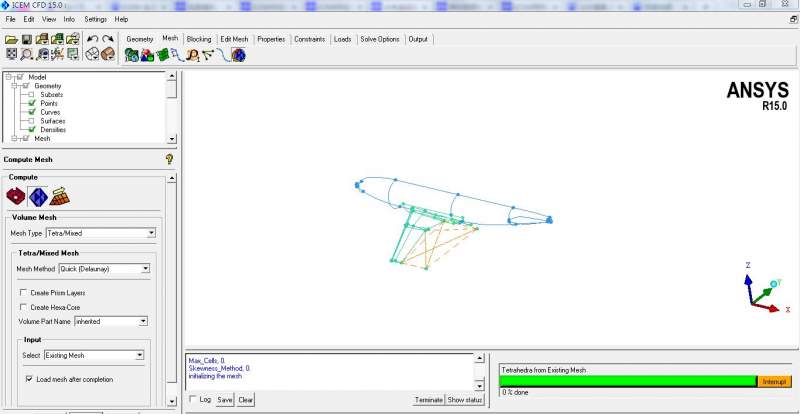Image resolution: width=800 pixels, height=414 pixels.
Task: Open Mesh Curve icon
Action: pos(222,55)
